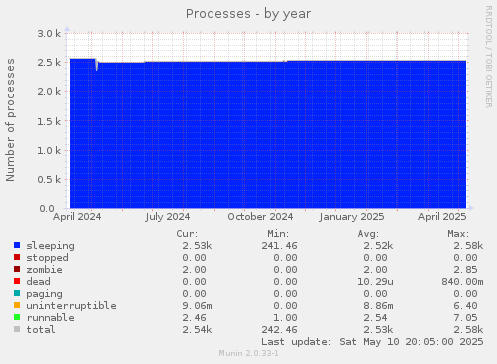Click the "zombie" legend label
The width and height of the screenshot is (497, 364).
(x=44, y=270)
